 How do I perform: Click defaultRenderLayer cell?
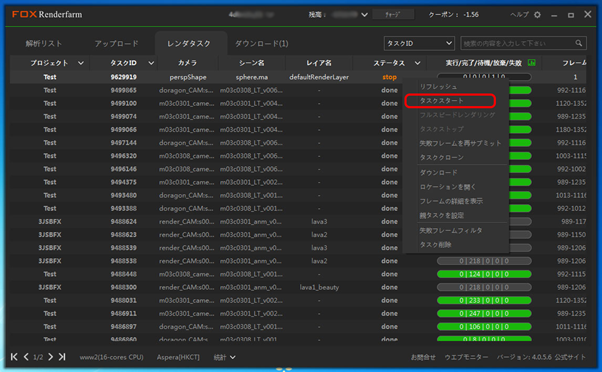319,77
